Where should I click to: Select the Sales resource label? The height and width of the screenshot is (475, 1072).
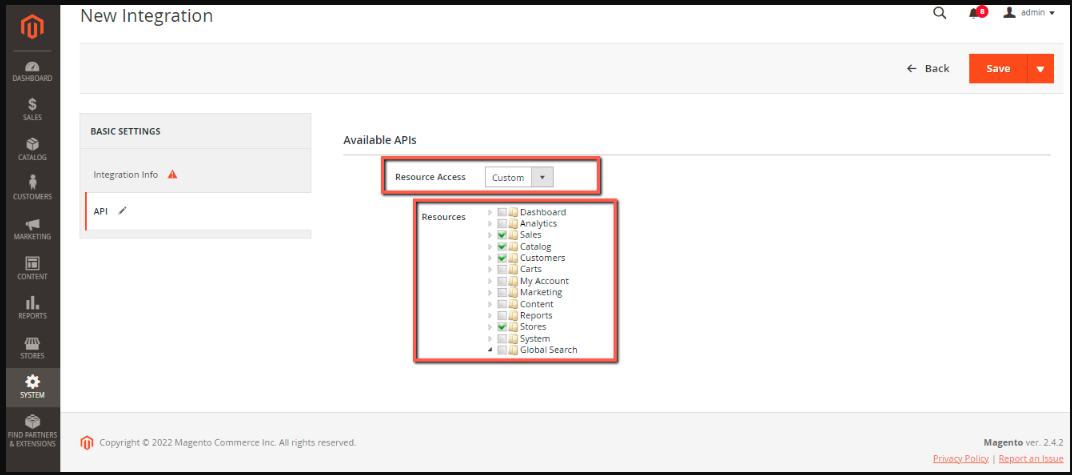click(531, 235)
